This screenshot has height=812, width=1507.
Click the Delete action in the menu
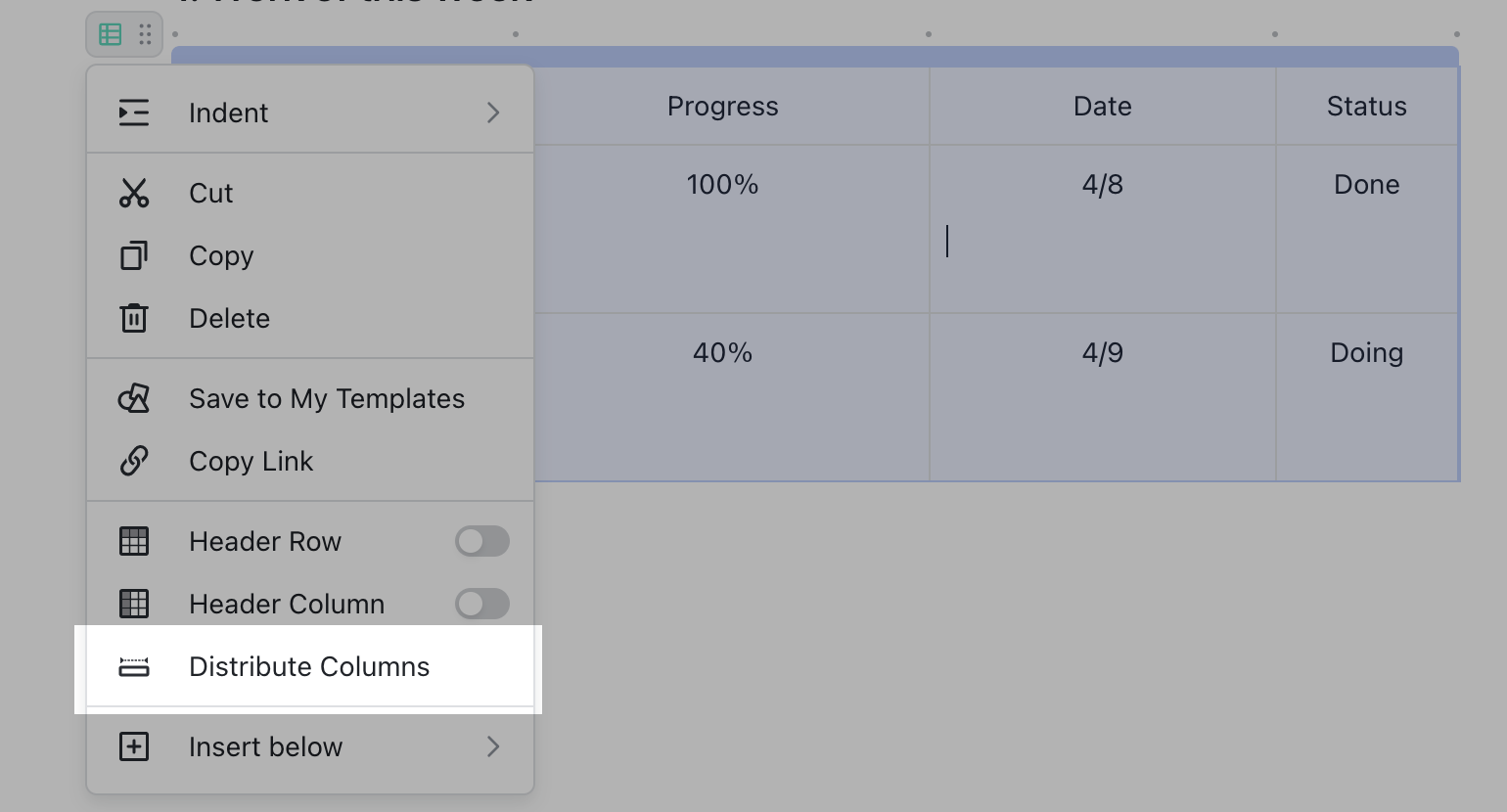click(x=229, y=318)
